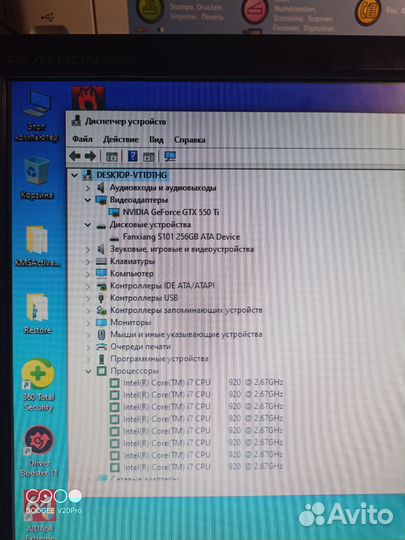Click the Программные устройства icon
The image size is (405, 540).
pos(101,359)
